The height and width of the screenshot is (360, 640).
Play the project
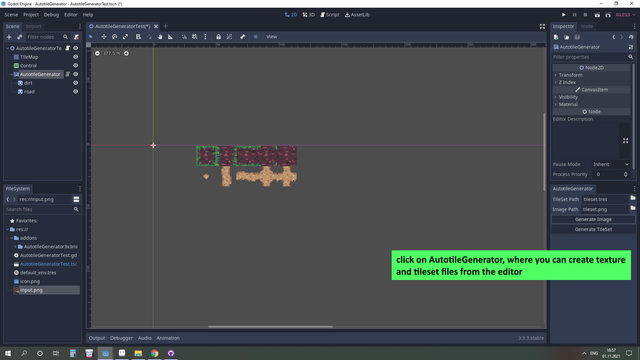564,15
